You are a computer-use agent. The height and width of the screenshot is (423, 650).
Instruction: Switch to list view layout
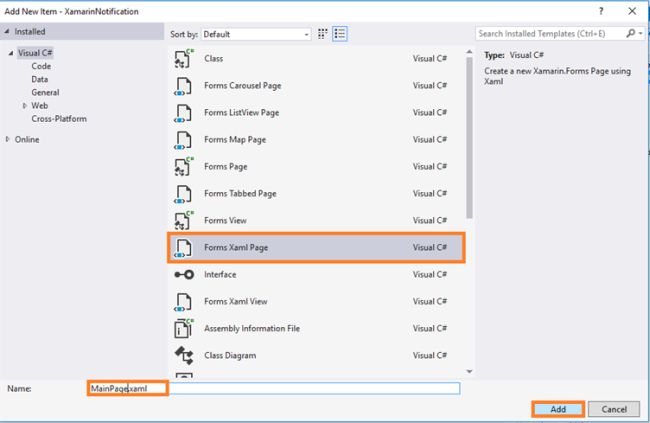(x=340, y=34)
